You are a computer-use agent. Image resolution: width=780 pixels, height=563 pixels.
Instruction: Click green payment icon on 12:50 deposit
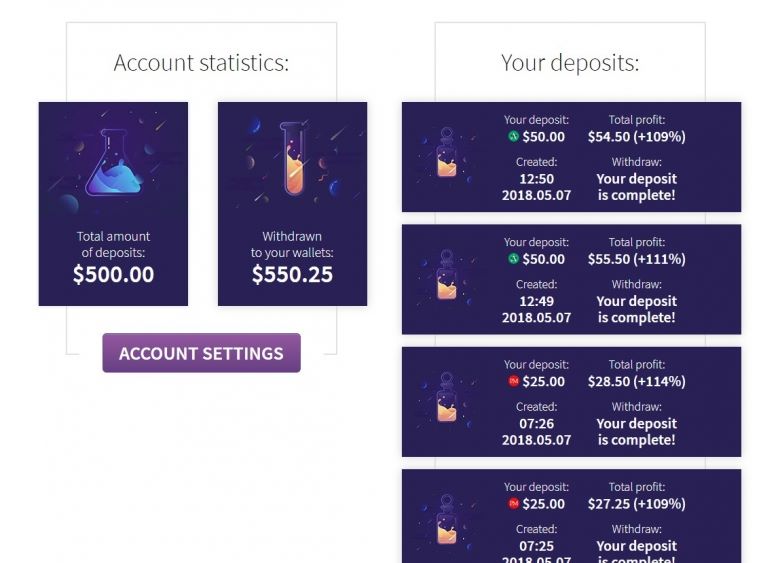pos(513,136)
